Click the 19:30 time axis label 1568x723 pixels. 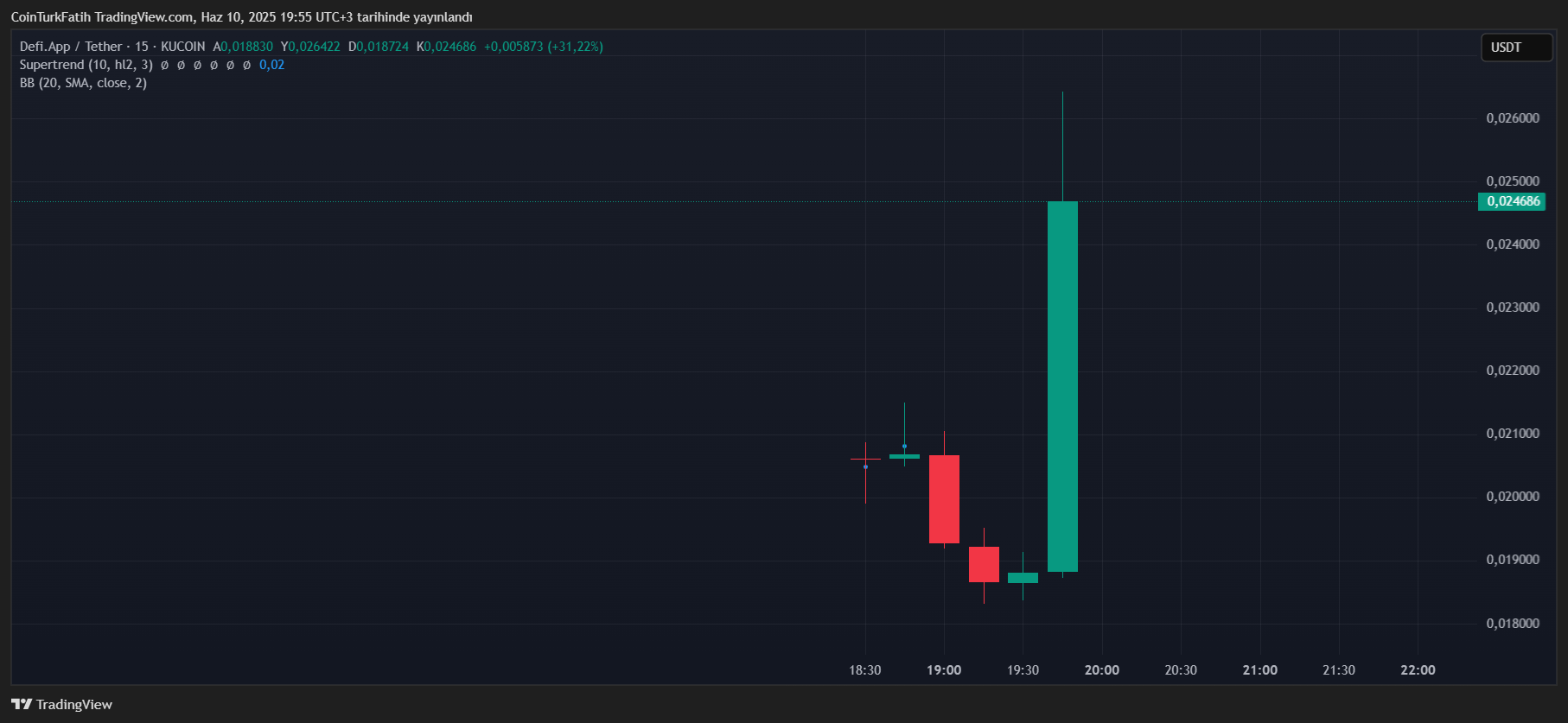pos(1023,670)
